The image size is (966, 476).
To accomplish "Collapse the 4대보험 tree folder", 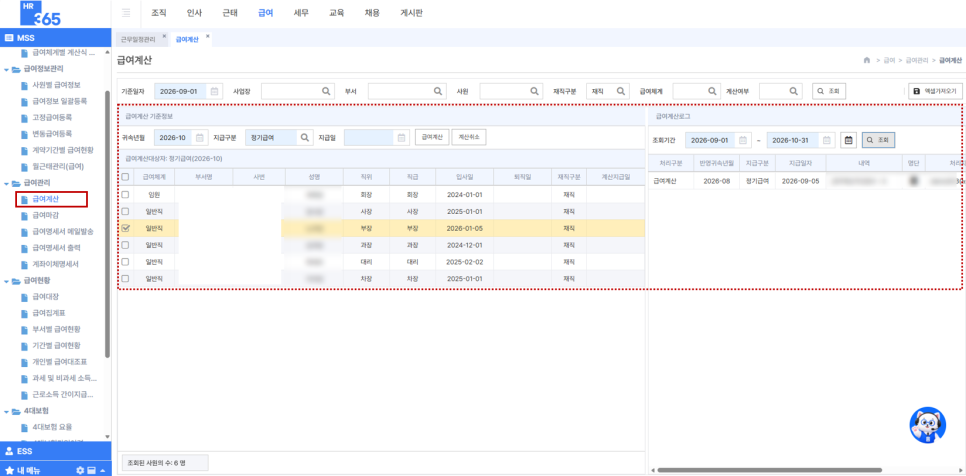I will tap(6, 411).
